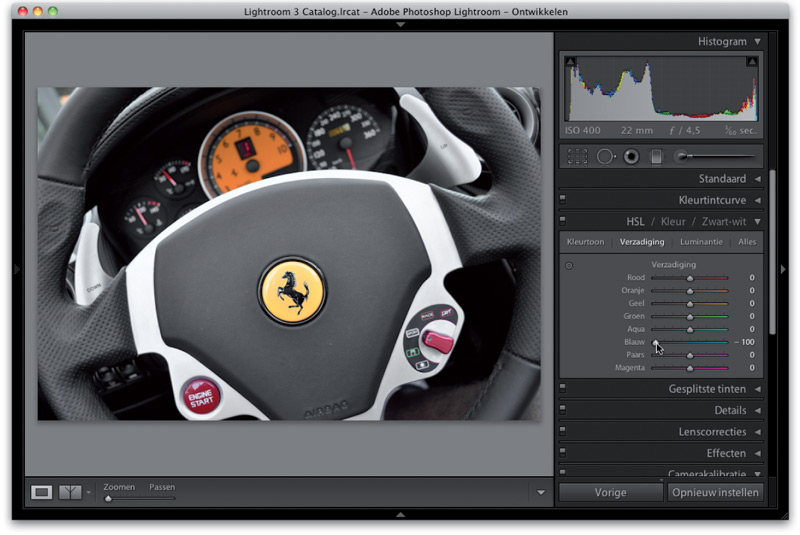Click the Groen saturation slider
Image resolution: width=800 pixels, height=535 pixels.
689,317
